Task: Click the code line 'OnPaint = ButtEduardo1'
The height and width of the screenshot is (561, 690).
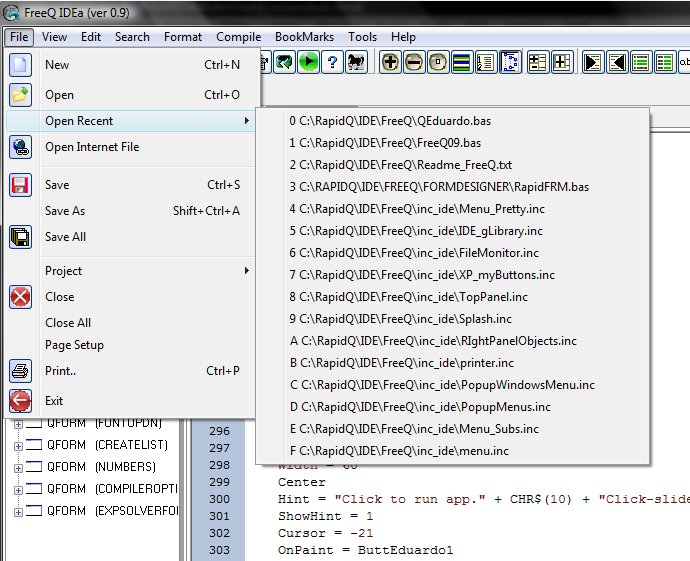Action: pyautogui.click(x=365, y=550)
